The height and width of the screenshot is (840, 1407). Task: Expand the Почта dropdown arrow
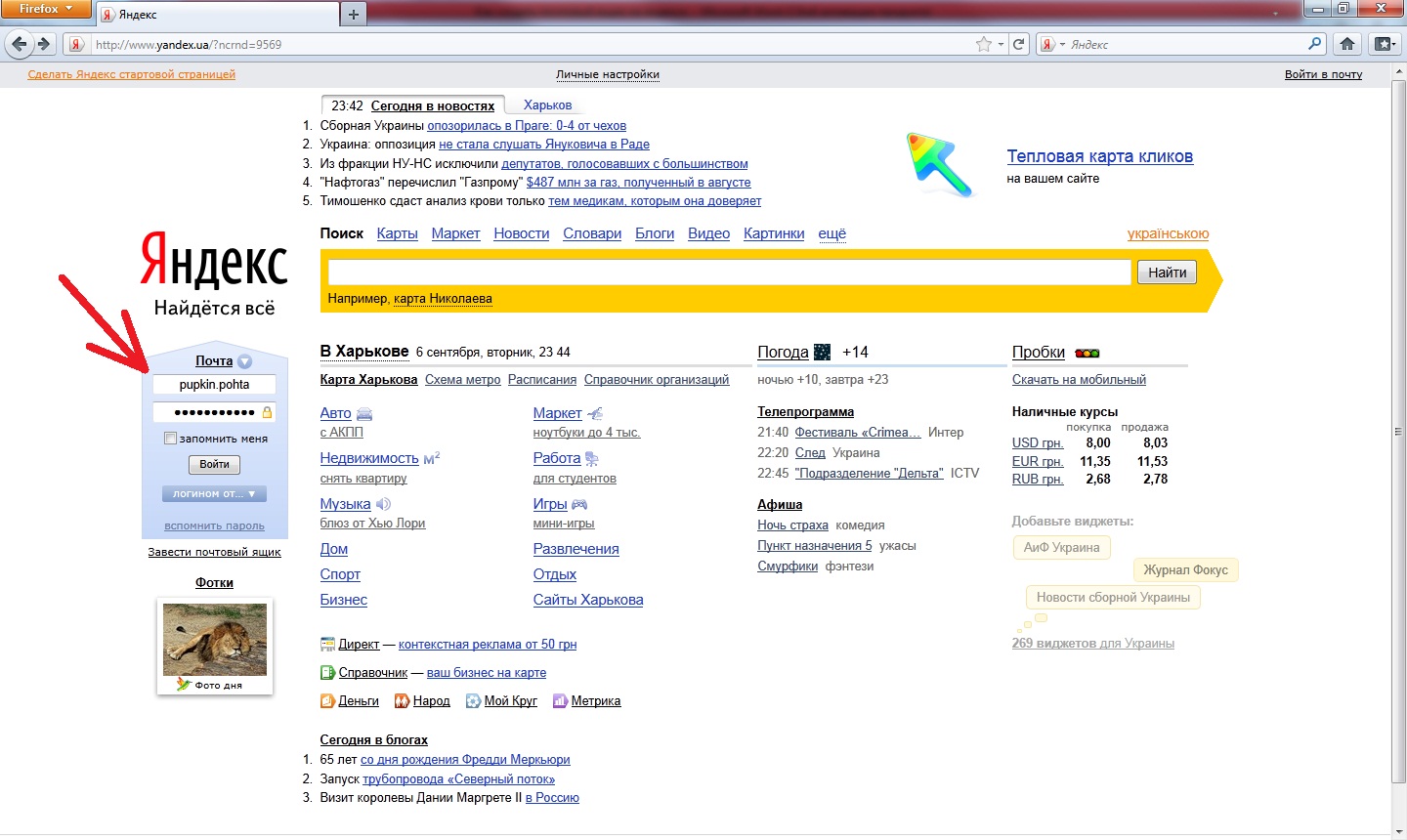244,361
